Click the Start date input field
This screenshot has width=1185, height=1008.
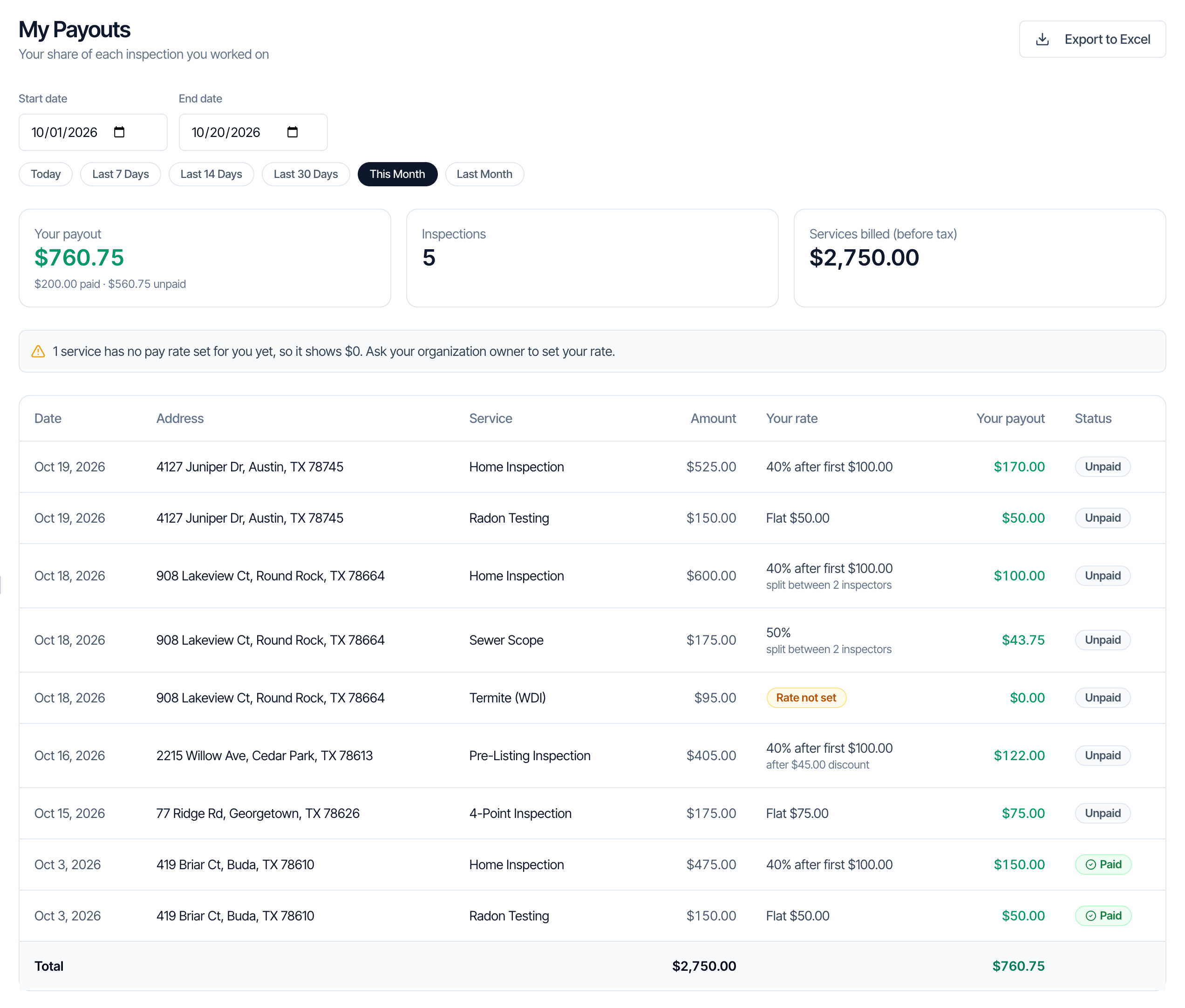tap(93, 132)
